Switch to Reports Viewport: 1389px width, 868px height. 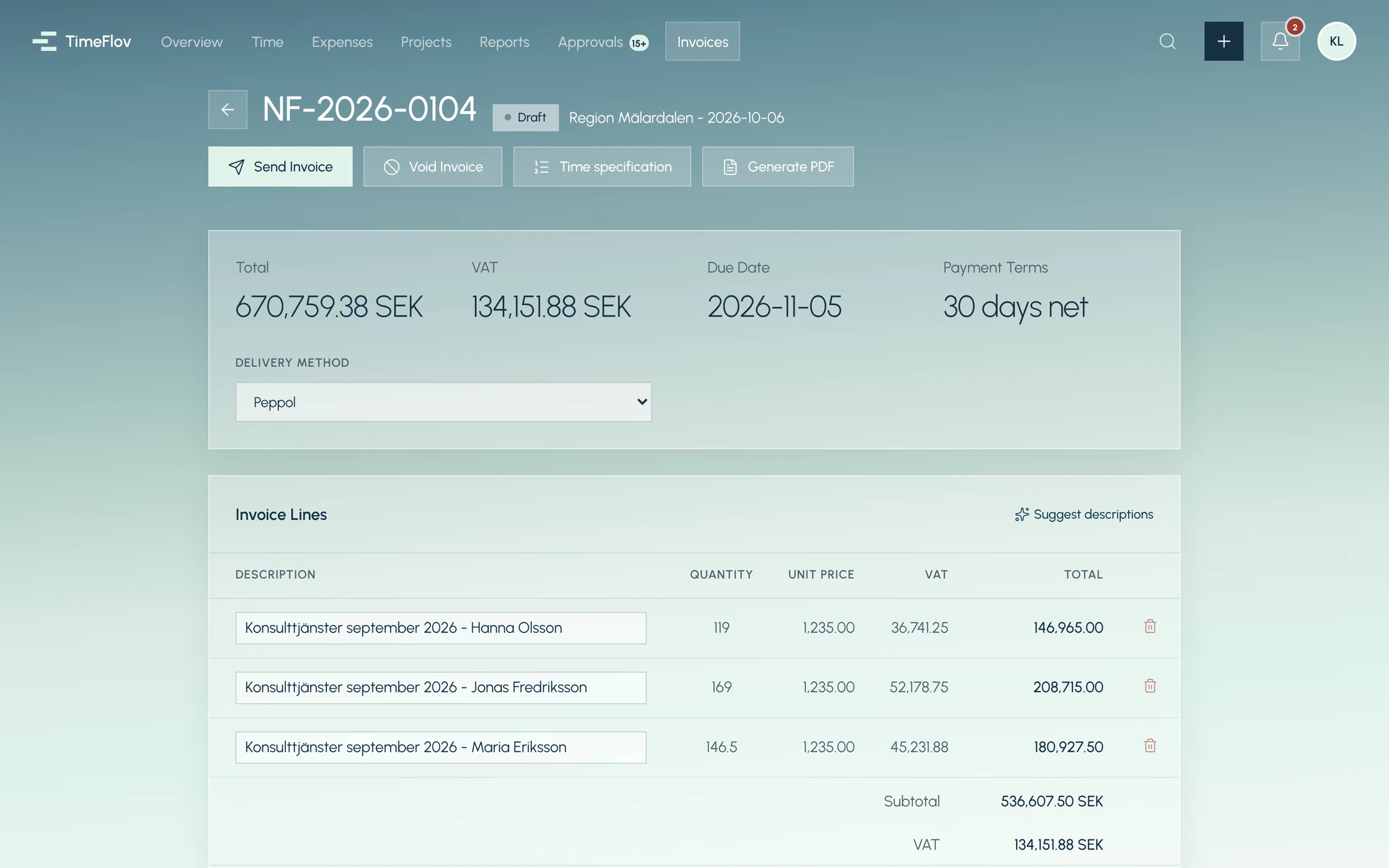point(504,41)
